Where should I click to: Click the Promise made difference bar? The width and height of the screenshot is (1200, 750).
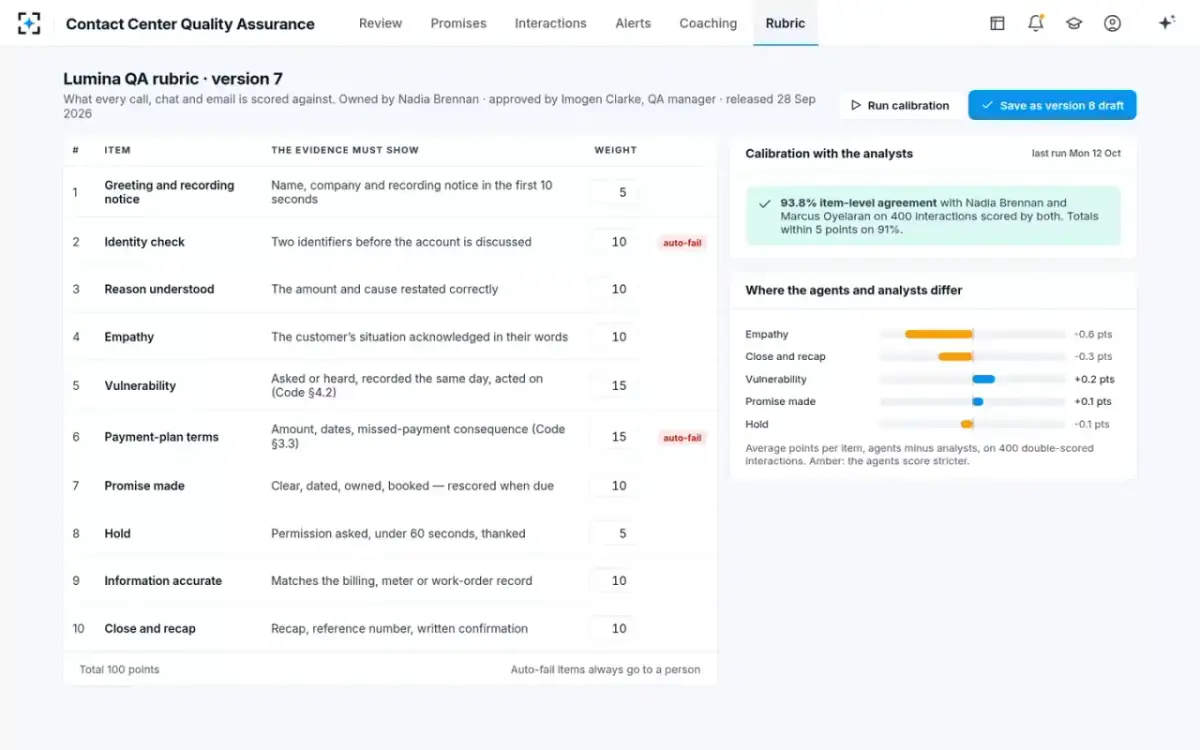tap(978, 402)
